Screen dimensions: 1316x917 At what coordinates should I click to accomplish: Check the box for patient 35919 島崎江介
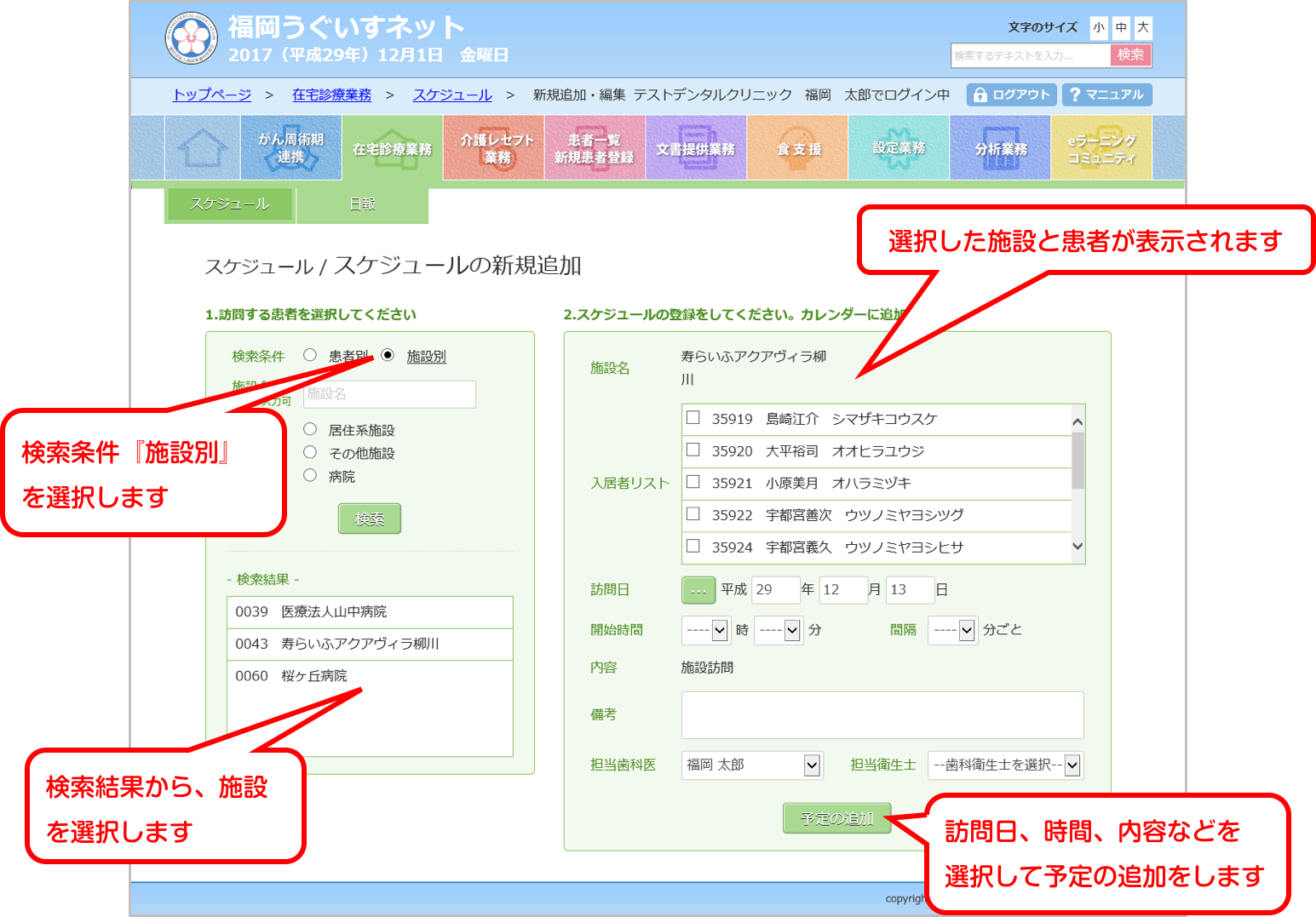tap(693, 418)
